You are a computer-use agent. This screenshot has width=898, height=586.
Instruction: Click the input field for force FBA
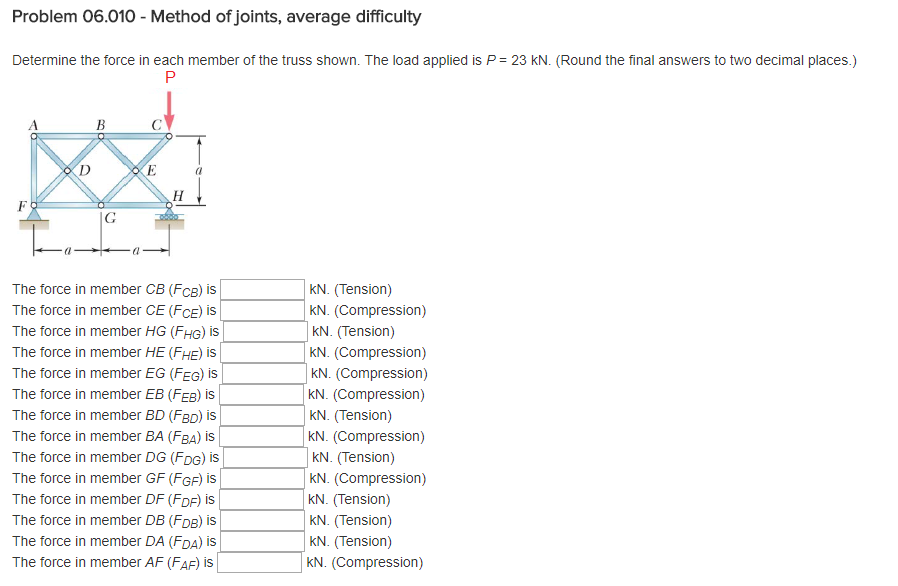[x=261, y=436]
